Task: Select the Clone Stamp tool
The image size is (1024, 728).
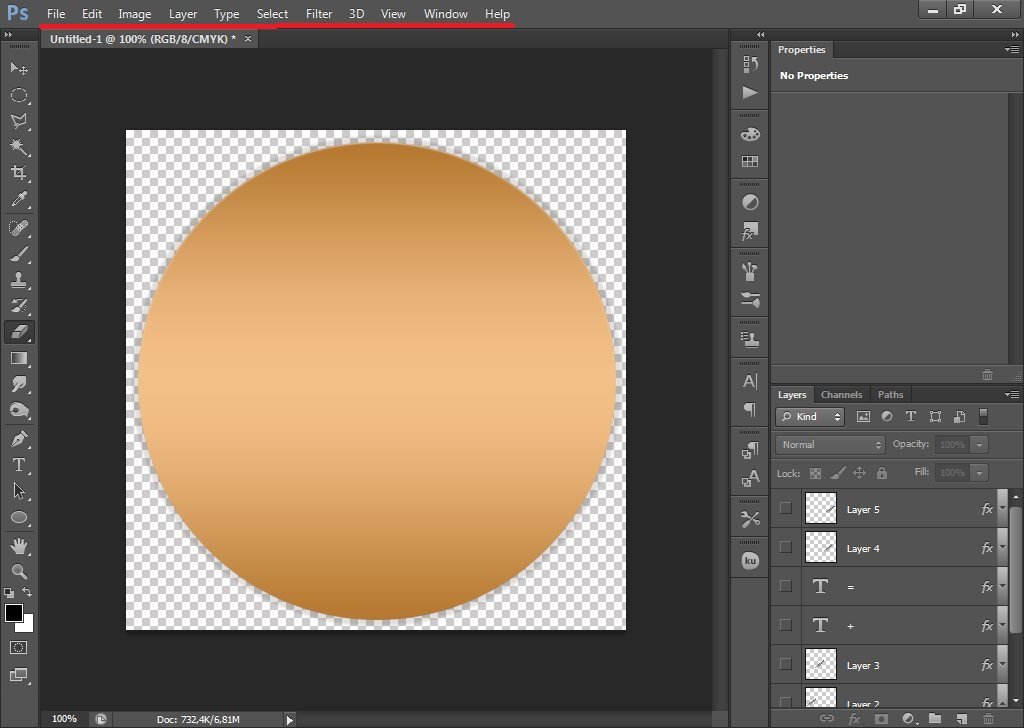Action: click(x=19, y=280)
